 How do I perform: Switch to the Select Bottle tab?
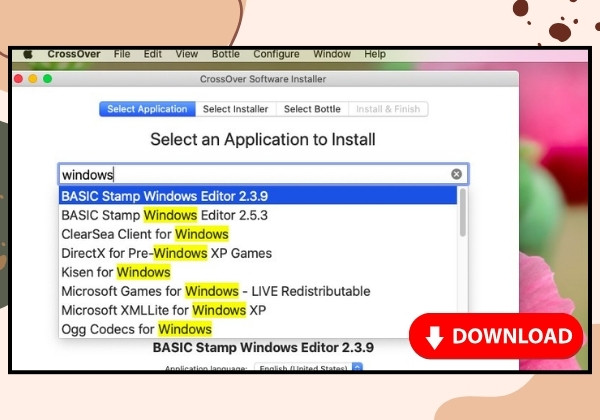(x=312, y=109)
